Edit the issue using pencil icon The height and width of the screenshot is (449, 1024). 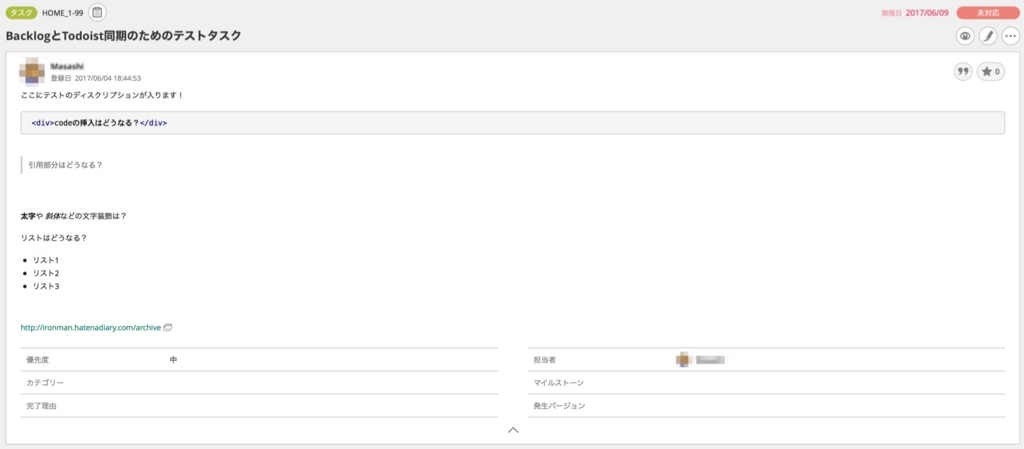tap(987, 37)
